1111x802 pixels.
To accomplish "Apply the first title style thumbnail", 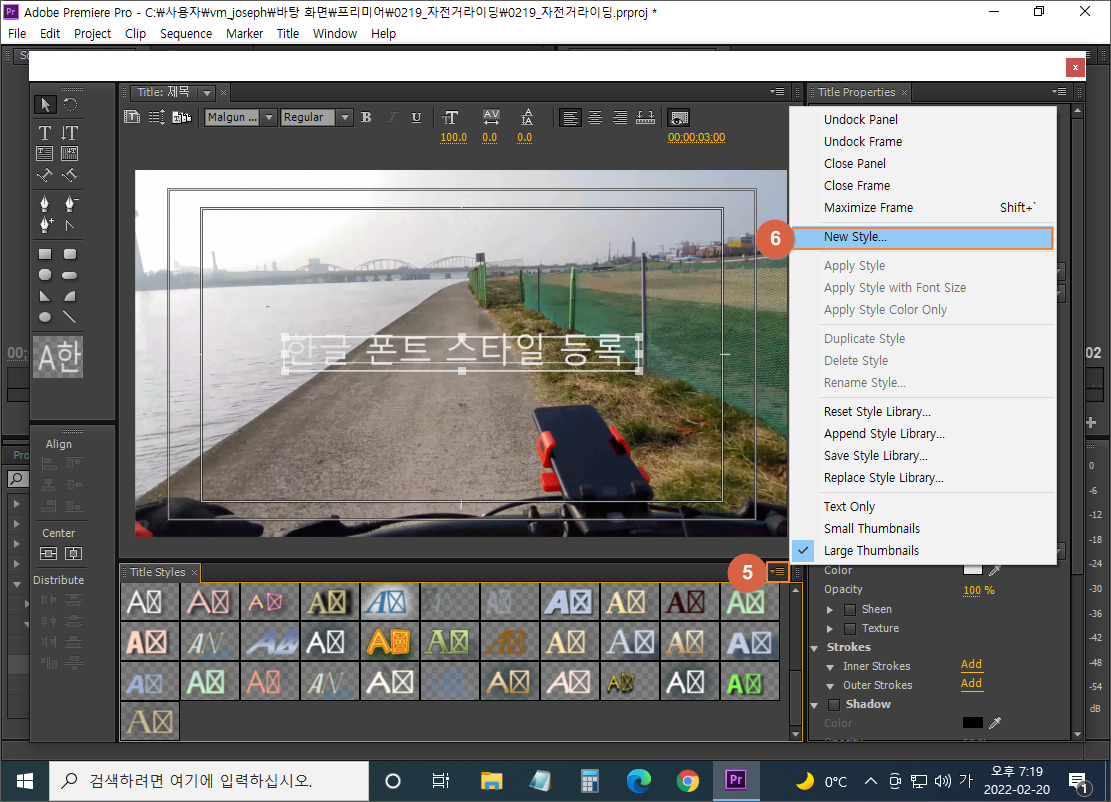I will click(150, 602).
